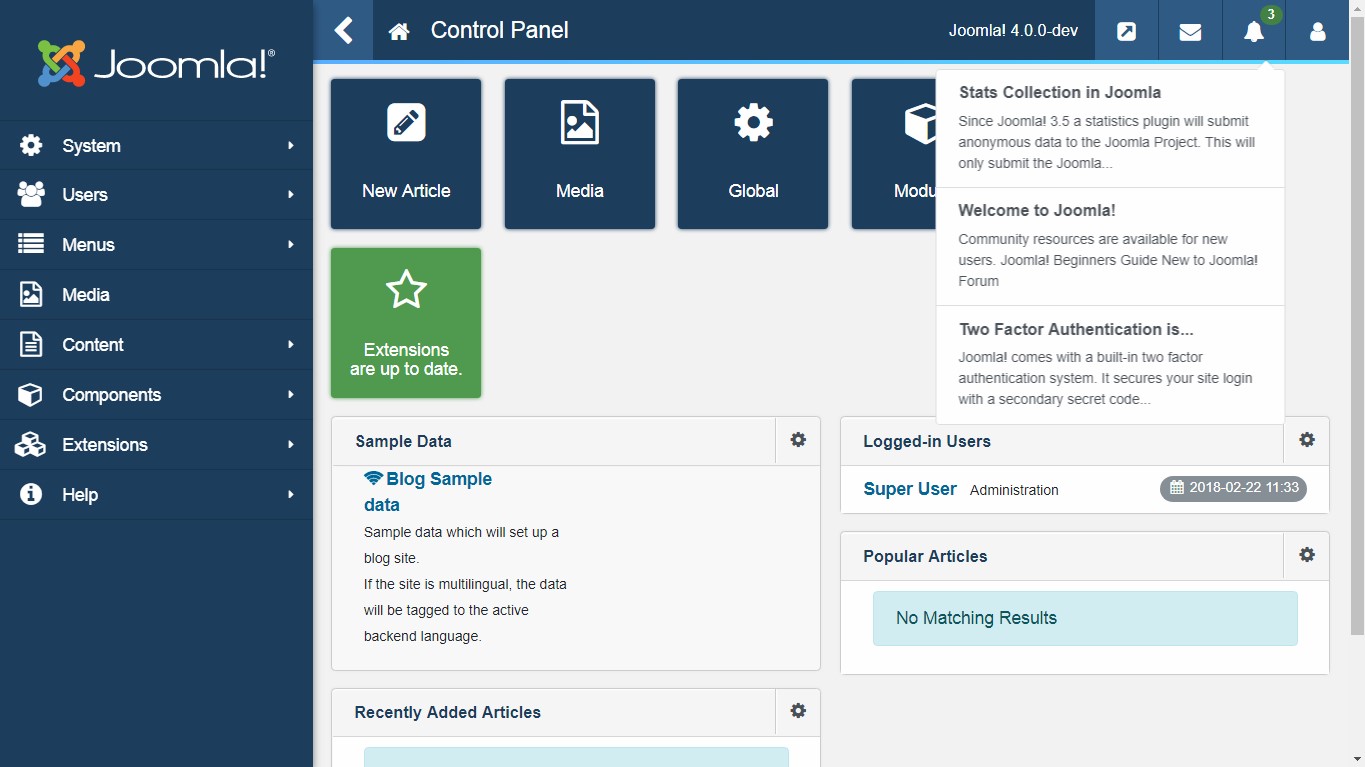The image size is (1365, 767).
Task: Click the Sample Data module heading
Action: (403, 441)
